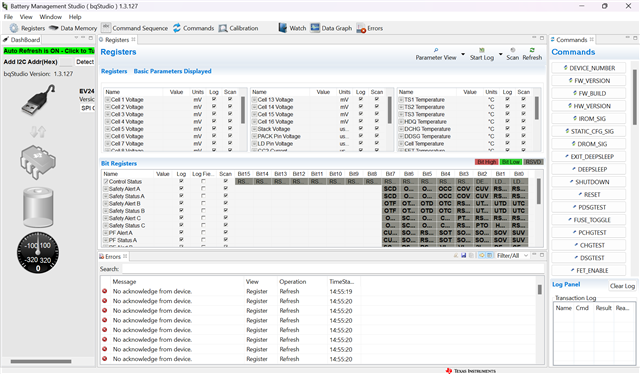The height and width of the screenshot is (374, 640).
Task: Expand PF Status A bit register
Action: point(106,240)
